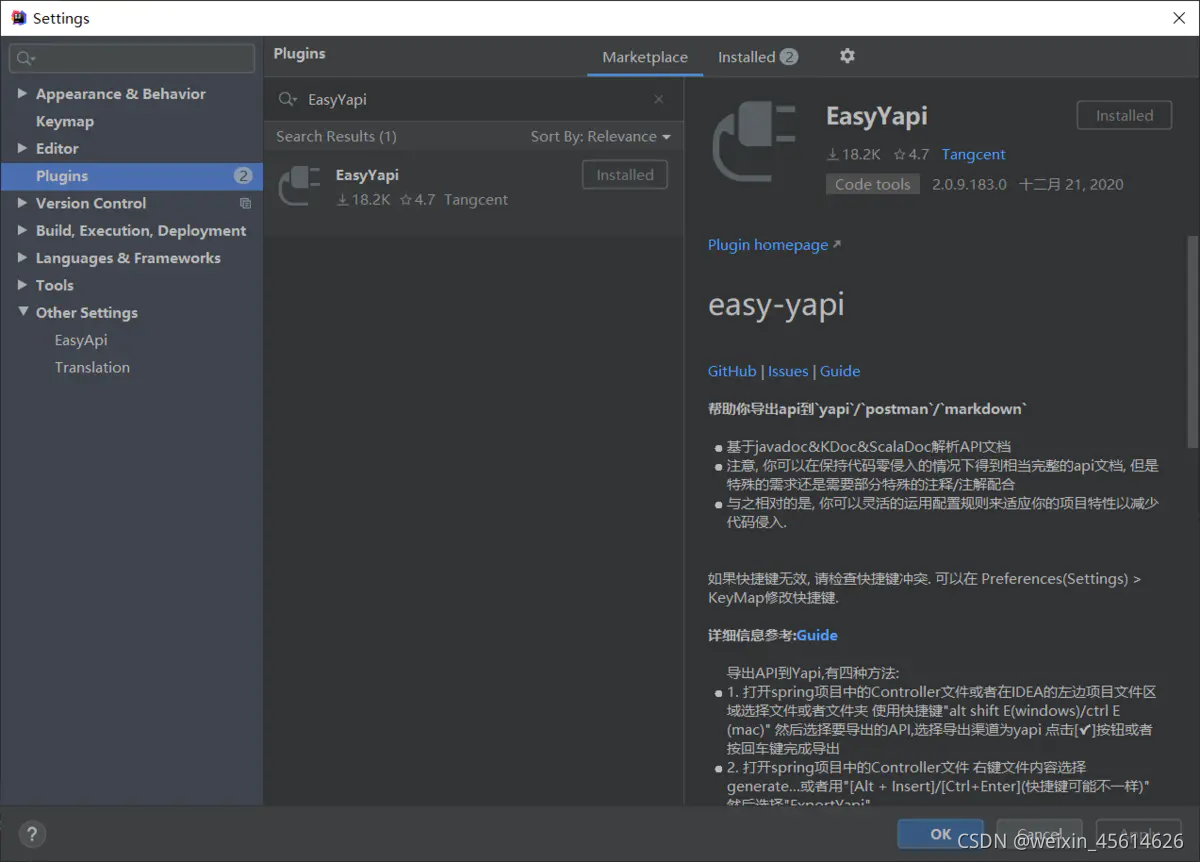Open the help question mark button
This screenshot has width=1200, height=862.
(31, 834)
